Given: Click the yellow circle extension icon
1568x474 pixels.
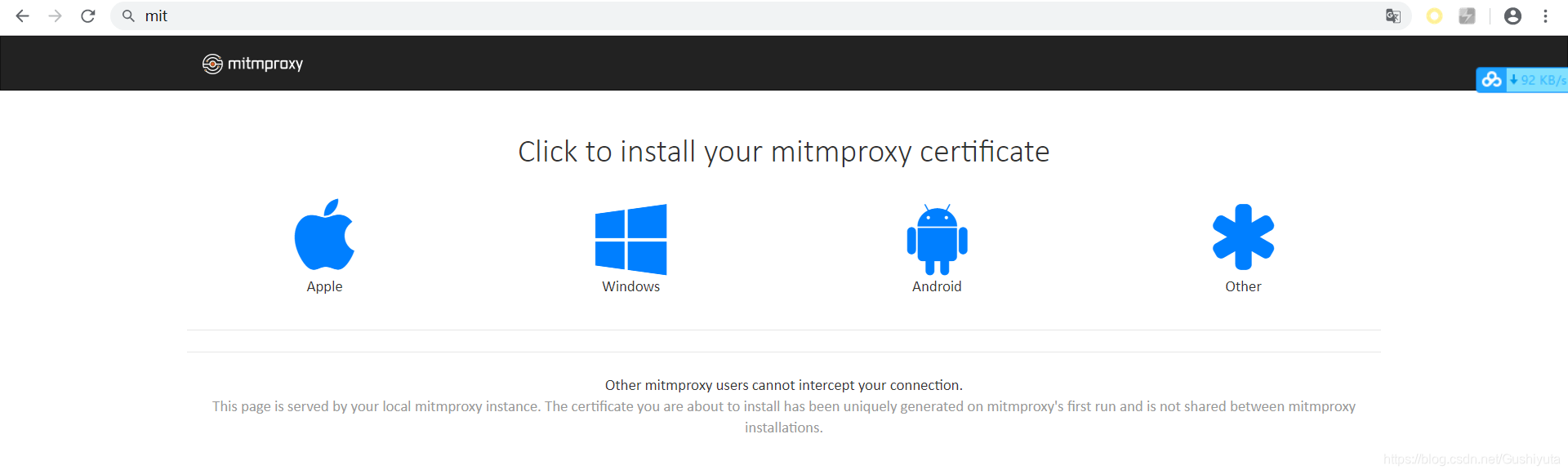Looking at the screenshot, I should tap(1434, 16).
